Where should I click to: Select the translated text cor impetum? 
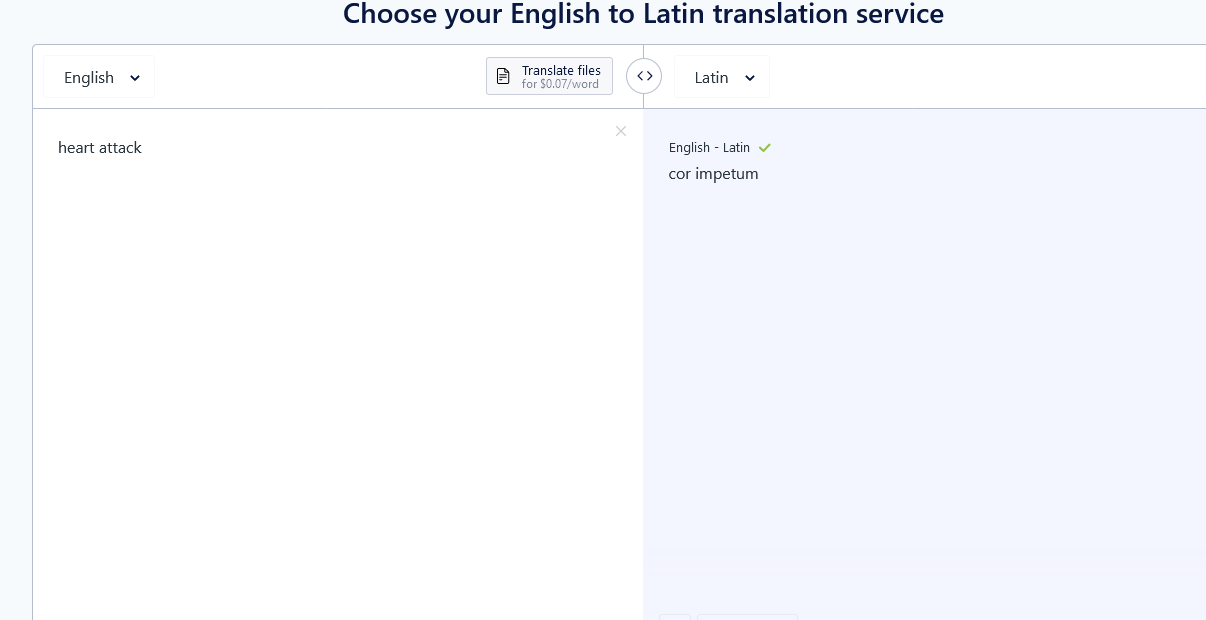pyautogui.click(x=713, y=174)
